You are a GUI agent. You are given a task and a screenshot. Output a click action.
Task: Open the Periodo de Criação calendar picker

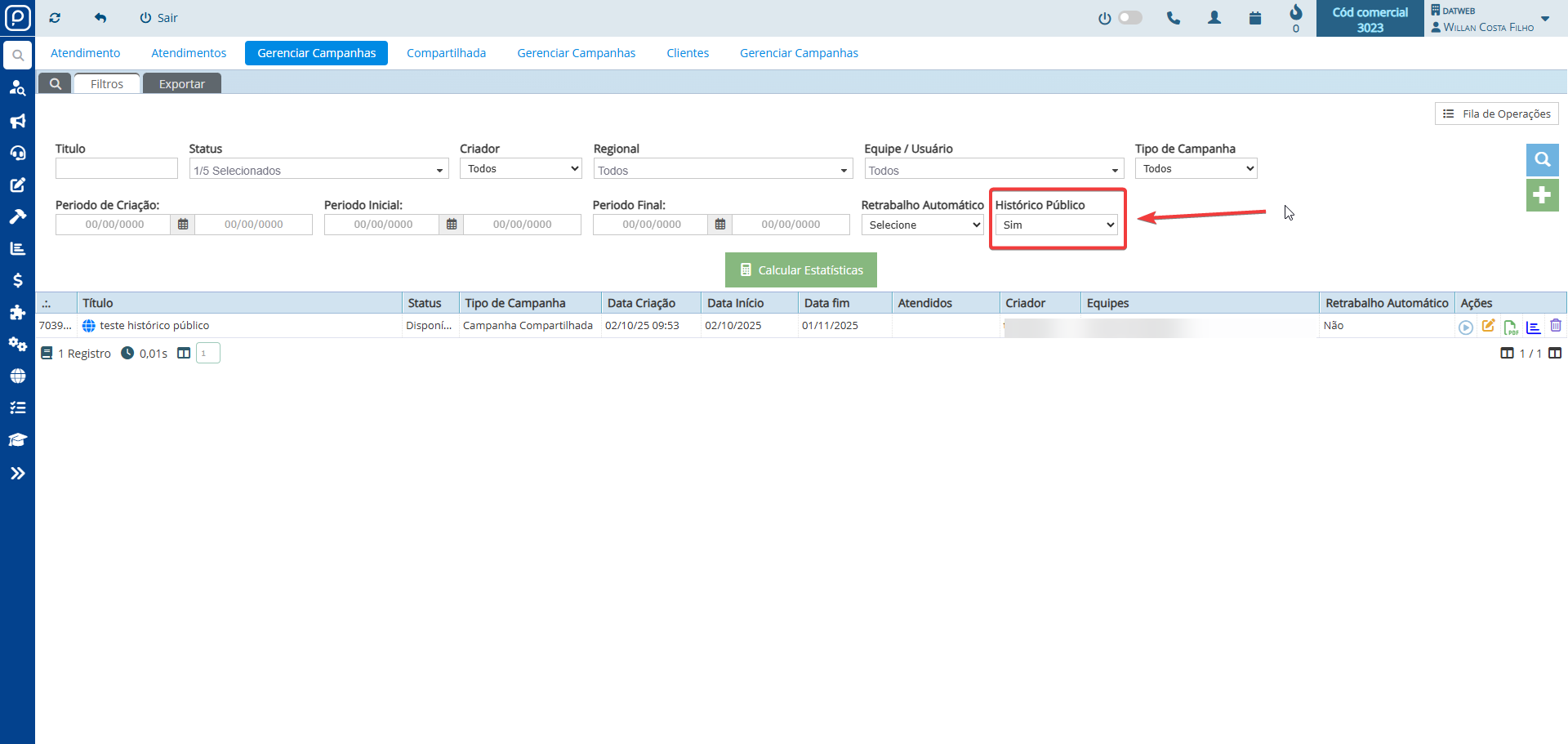[x=183, y=225]
